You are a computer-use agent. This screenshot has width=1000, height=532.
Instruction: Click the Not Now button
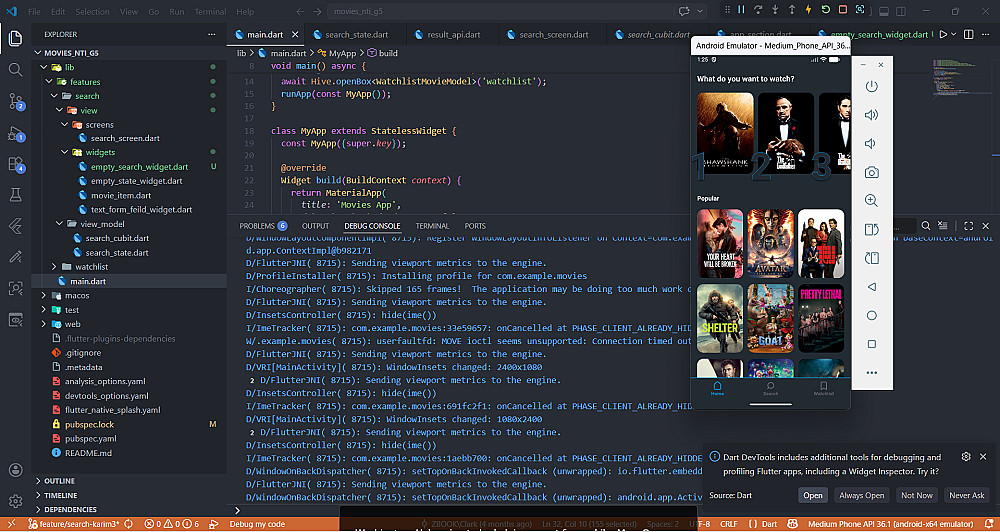(916, 495)
